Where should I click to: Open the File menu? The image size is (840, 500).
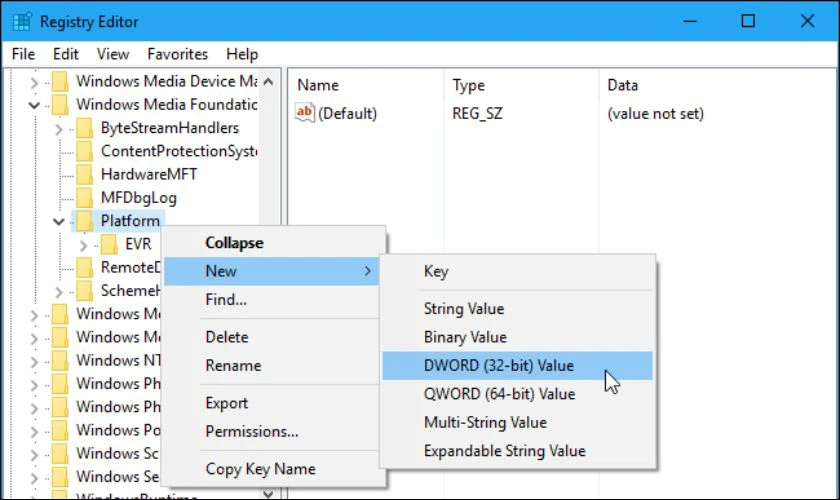pos(24,54)
